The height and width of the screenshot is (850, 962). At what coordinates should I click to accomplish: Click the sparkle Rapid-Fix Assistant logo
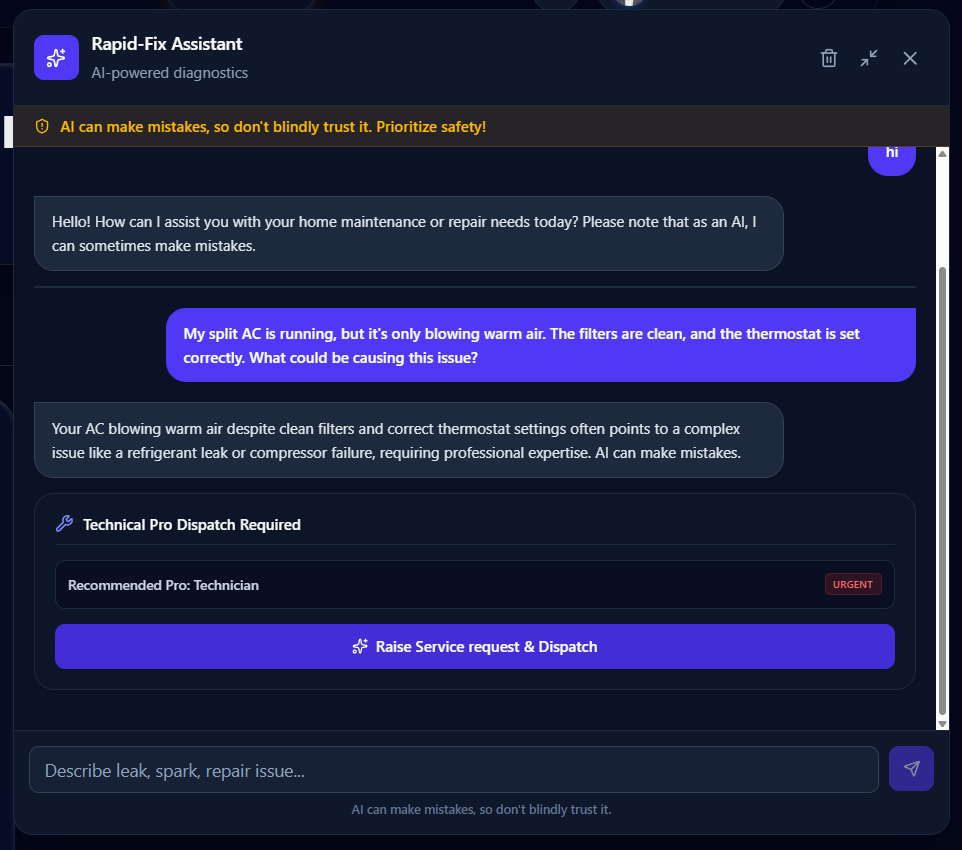pyautogui.click(x=56, y=58)
